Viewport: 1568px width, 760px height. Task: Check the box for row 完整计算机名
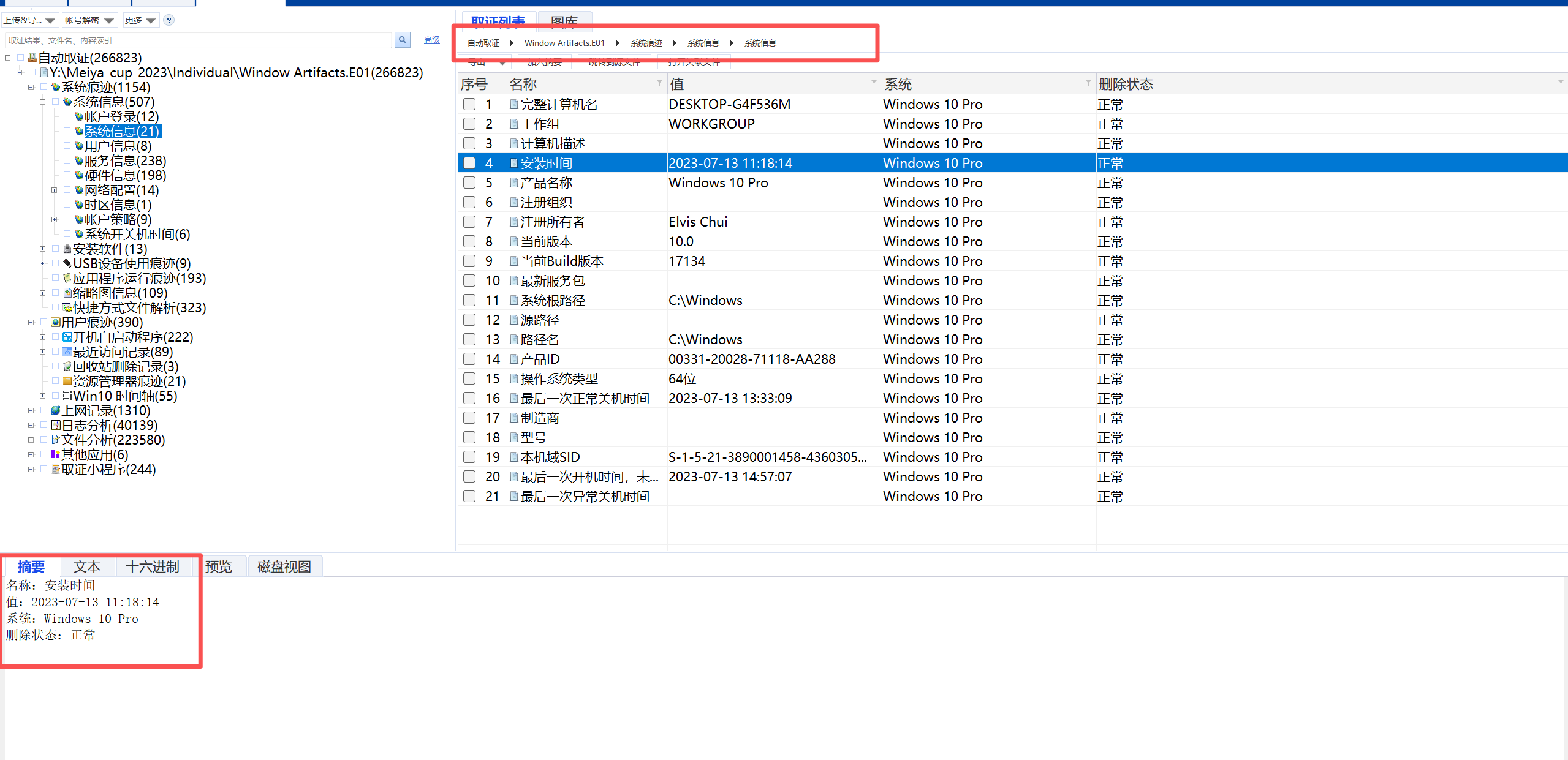(x=469, y=105)
